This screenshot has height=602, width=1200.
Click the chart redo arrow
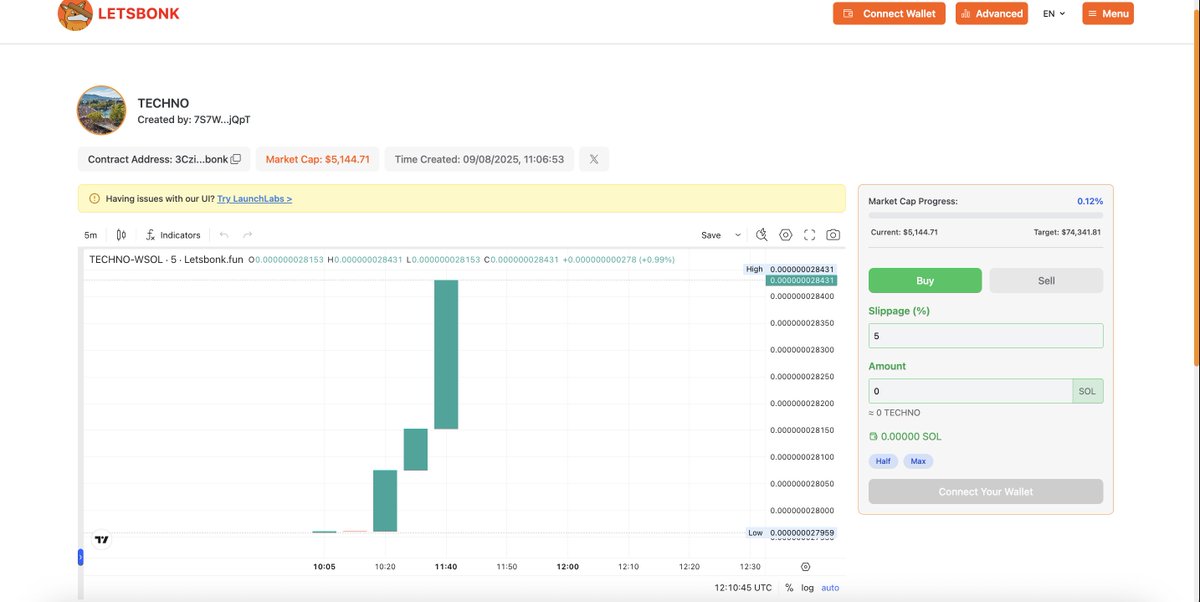[247, 235]
